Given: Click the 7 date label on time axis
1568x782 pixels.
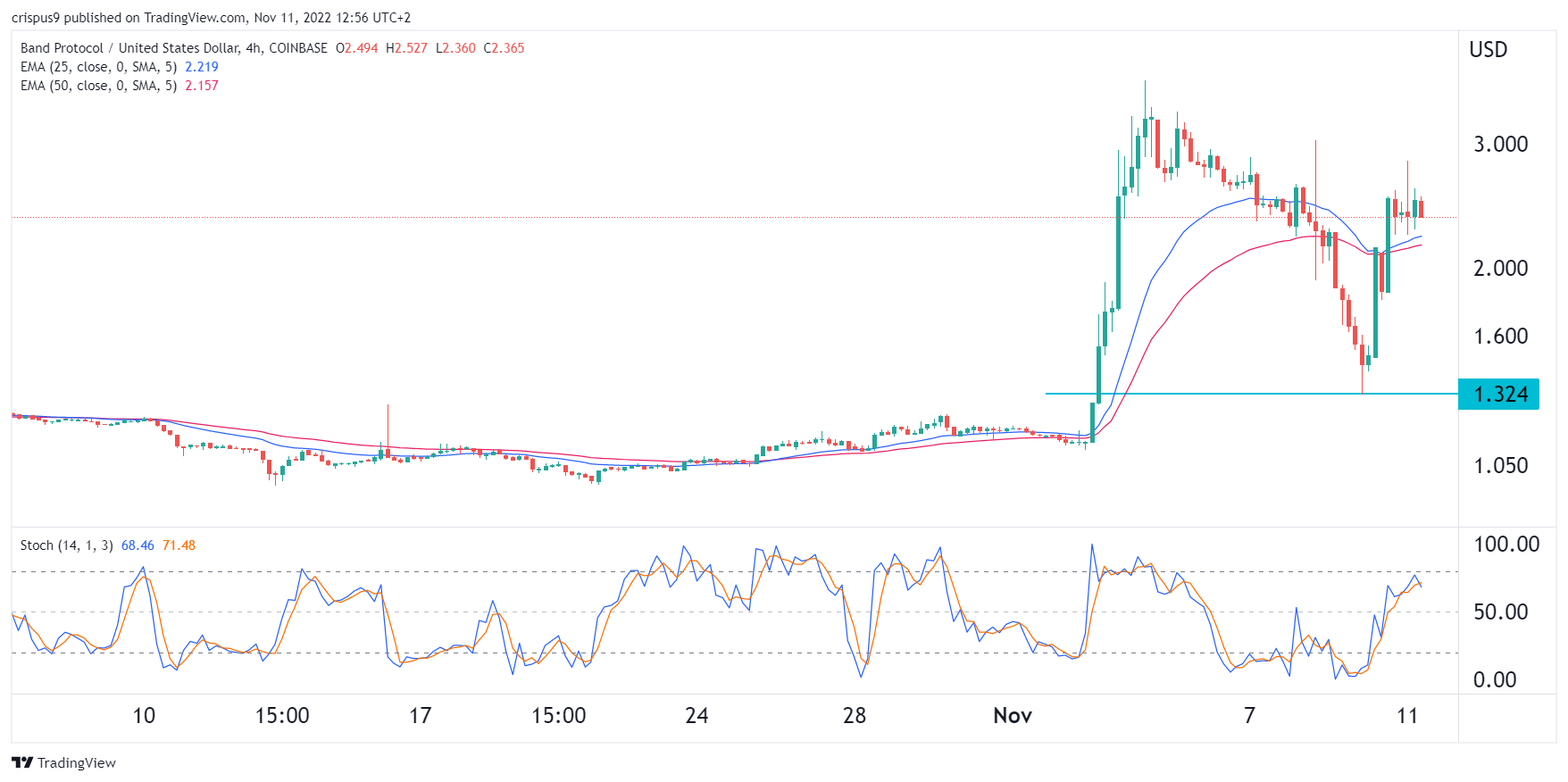Looking at the screenshot, I should (x=1249, y=715).
